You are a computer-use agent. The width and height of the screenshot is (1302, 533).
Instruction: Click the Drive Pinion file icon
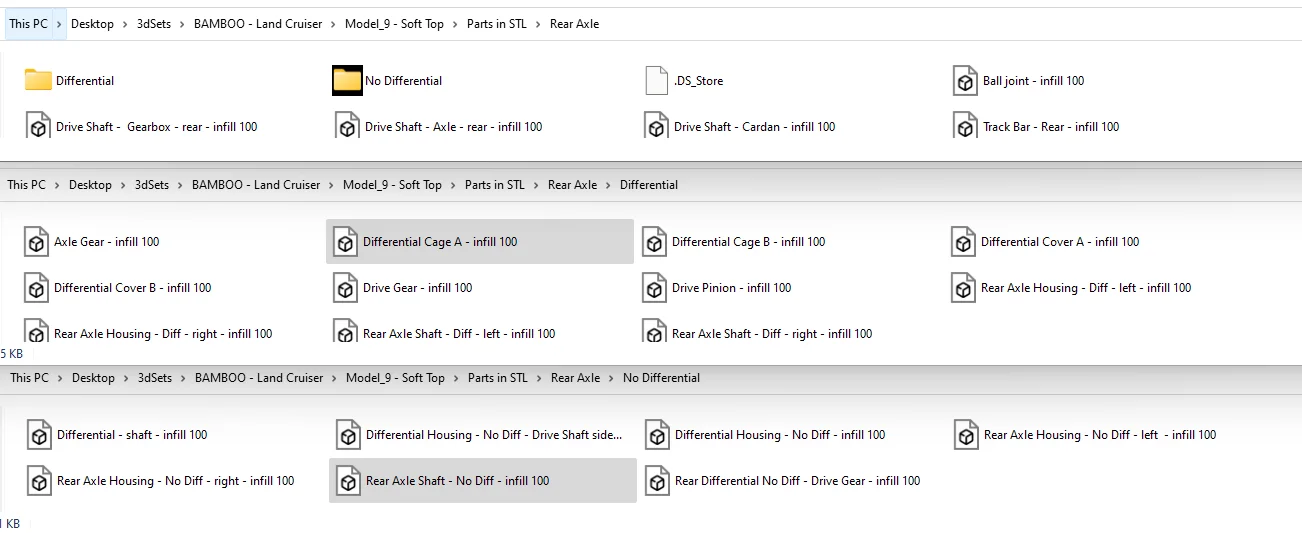point(655,288)
